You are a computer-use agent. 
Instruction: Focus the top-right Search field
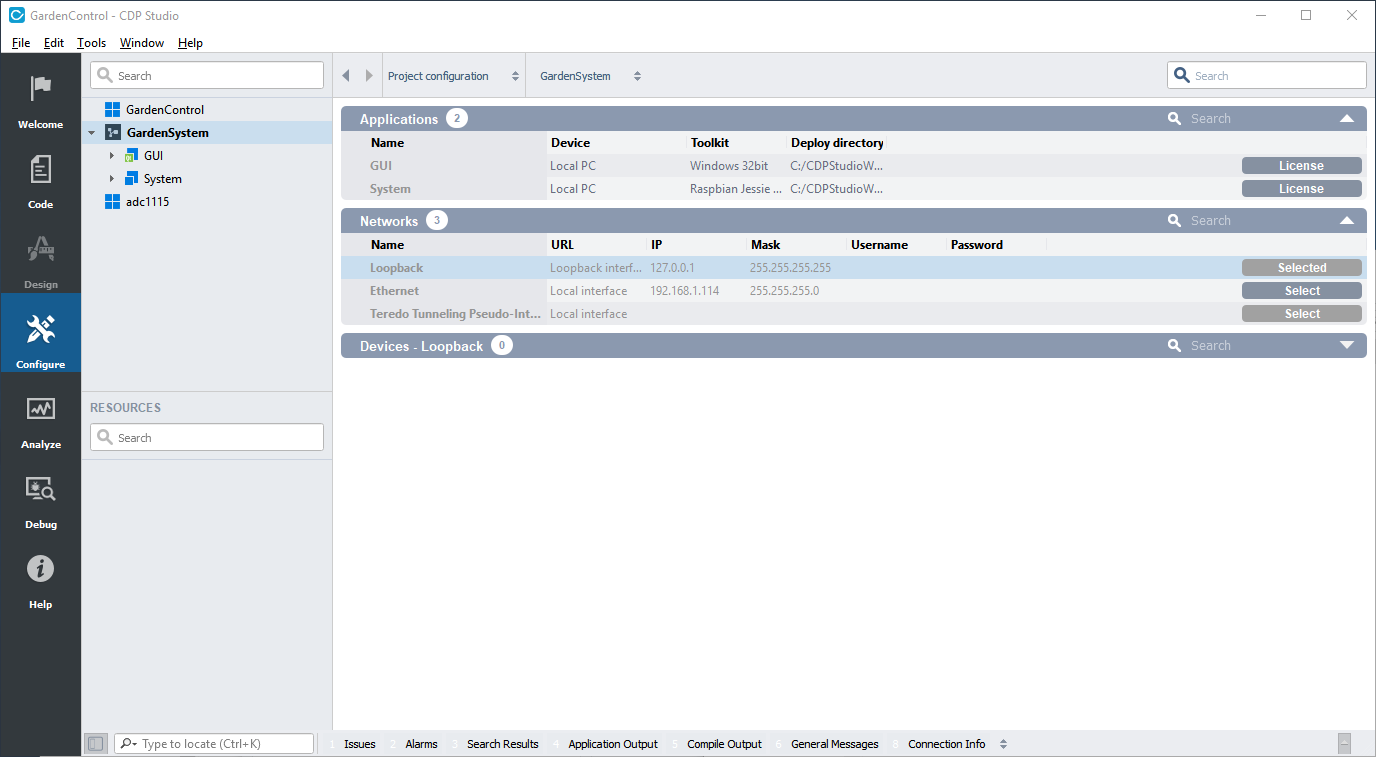click(1266, 76)
